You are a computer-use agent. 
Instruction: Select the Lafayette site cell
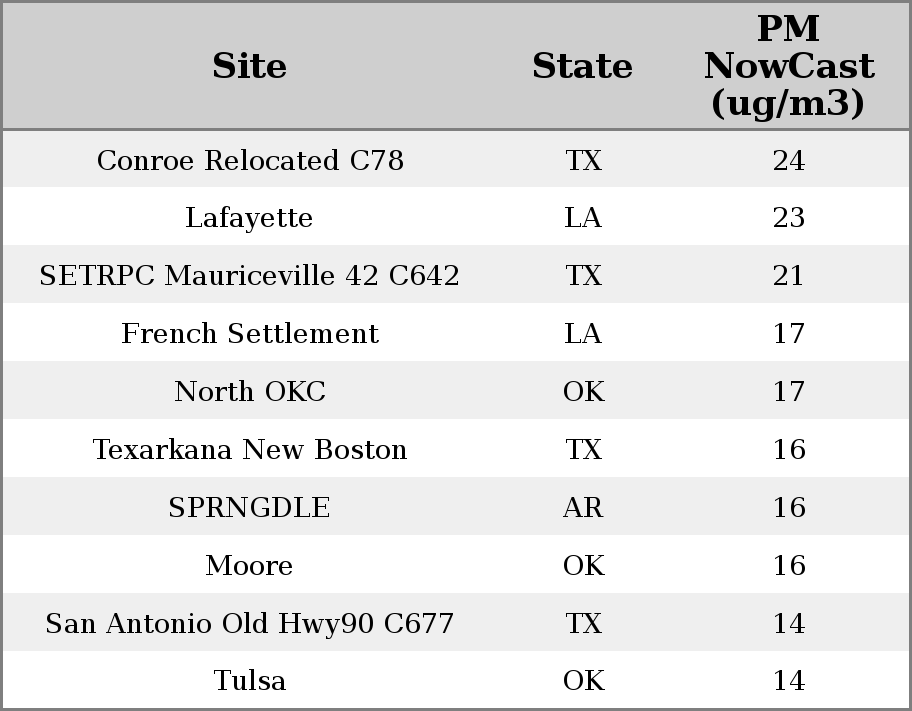point(249,218)
